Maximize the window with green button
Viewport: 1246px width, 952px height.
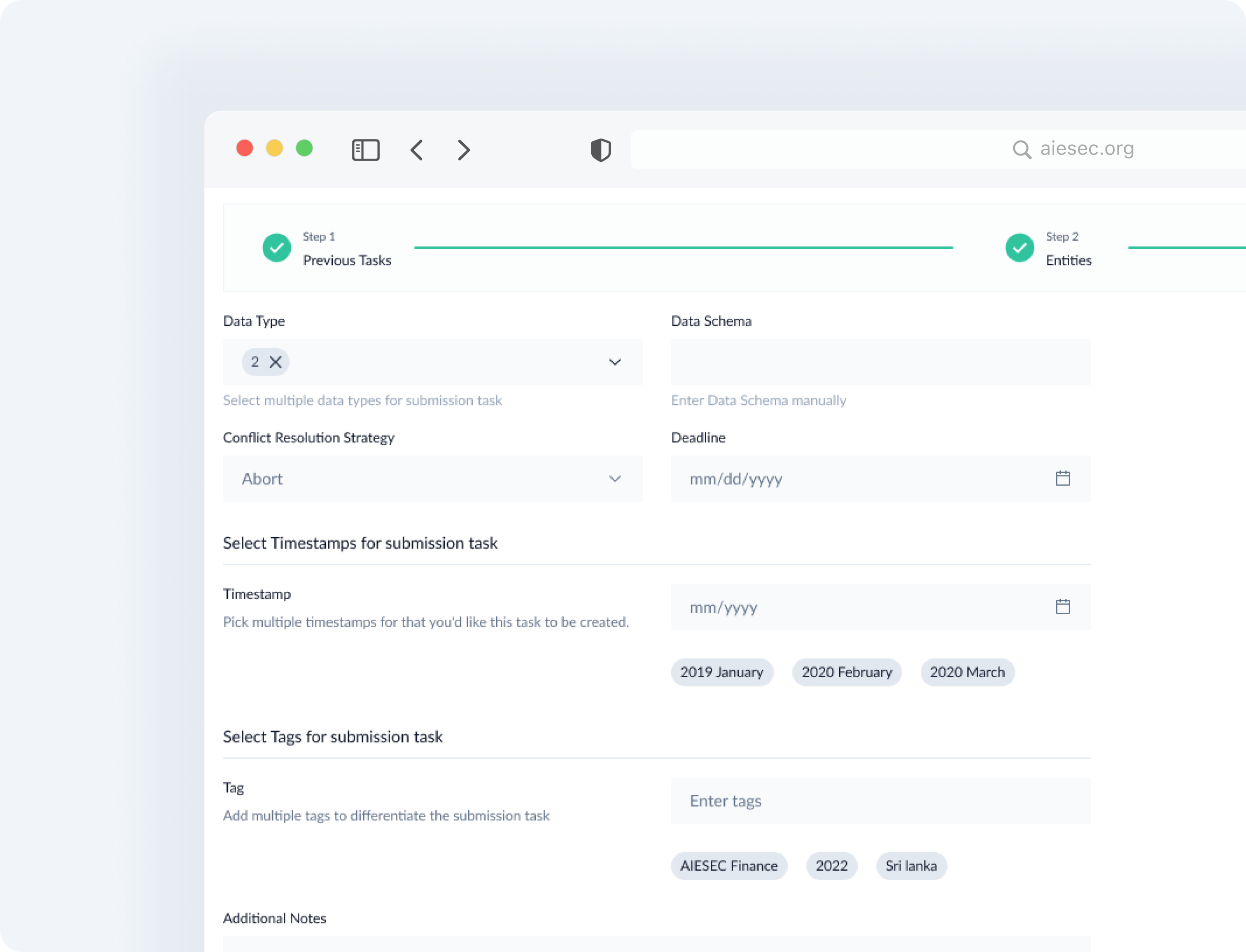click(304, 148)
